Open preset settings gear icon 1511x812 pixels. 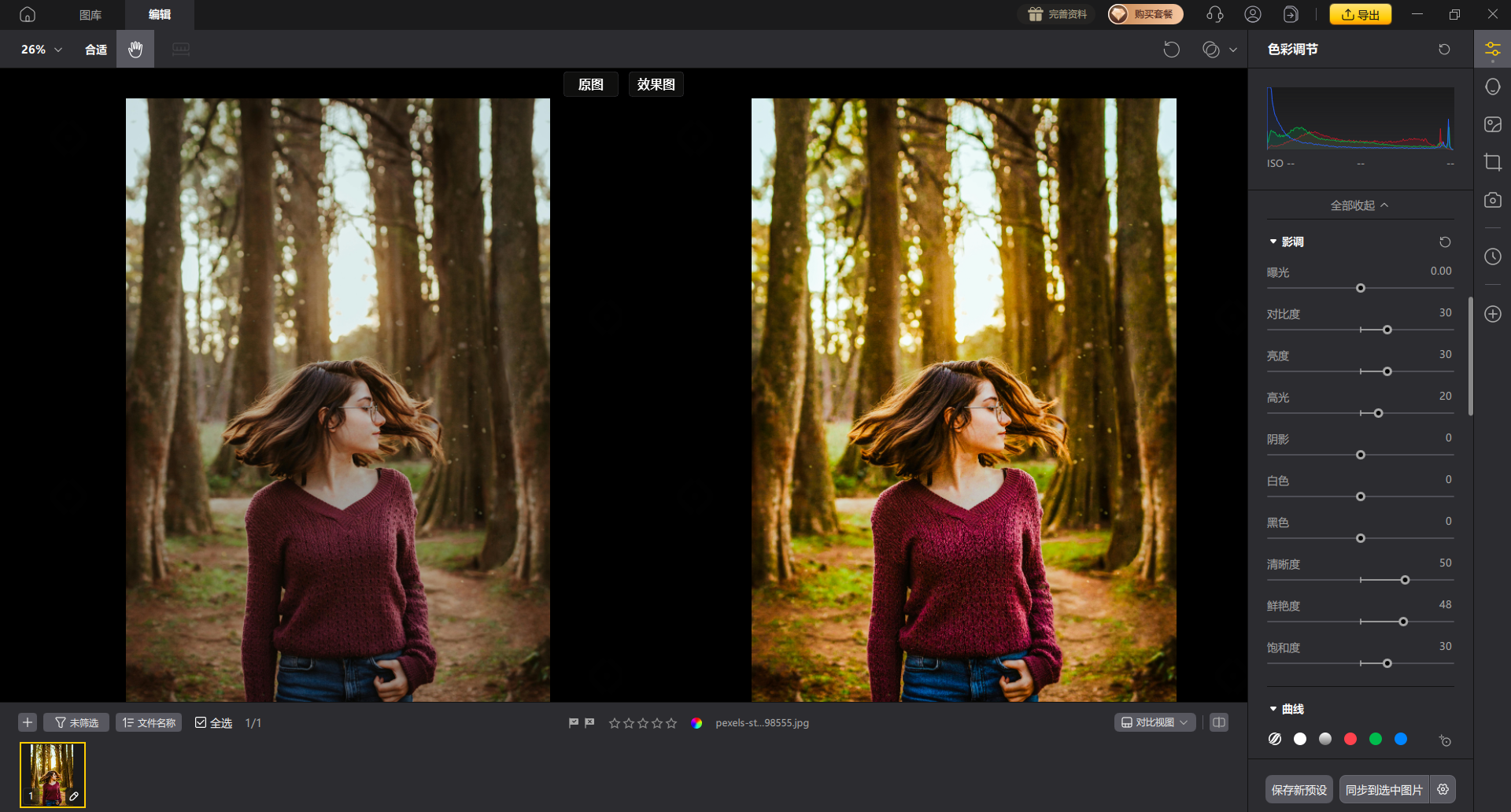(1443, 789)
